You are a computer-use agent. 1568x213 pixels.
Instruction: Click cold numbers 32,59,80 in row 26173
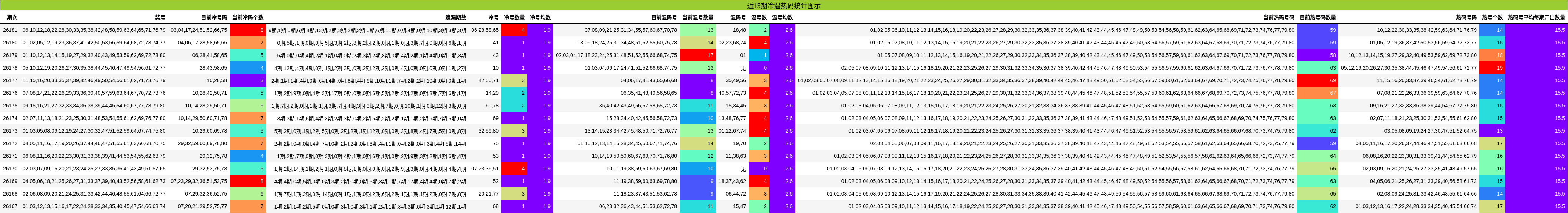(488, 131)
